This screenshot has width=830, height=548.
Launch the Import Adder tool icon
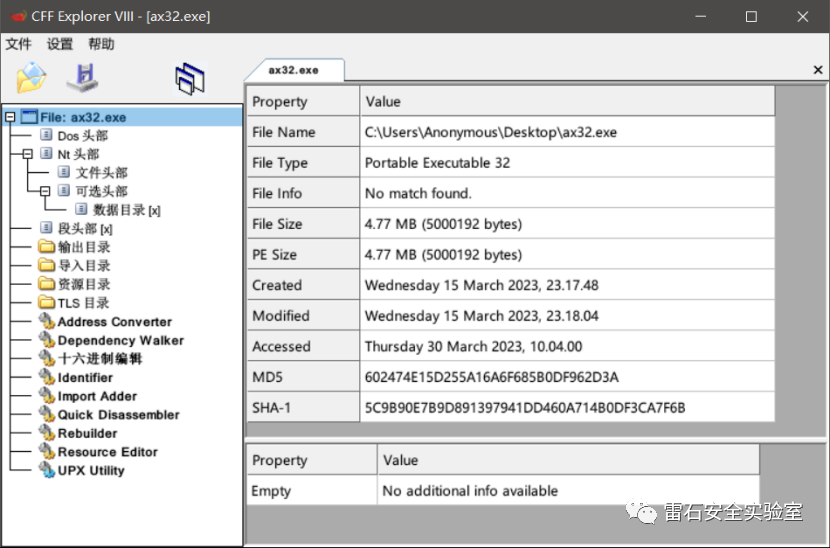(x=47, y=396)
